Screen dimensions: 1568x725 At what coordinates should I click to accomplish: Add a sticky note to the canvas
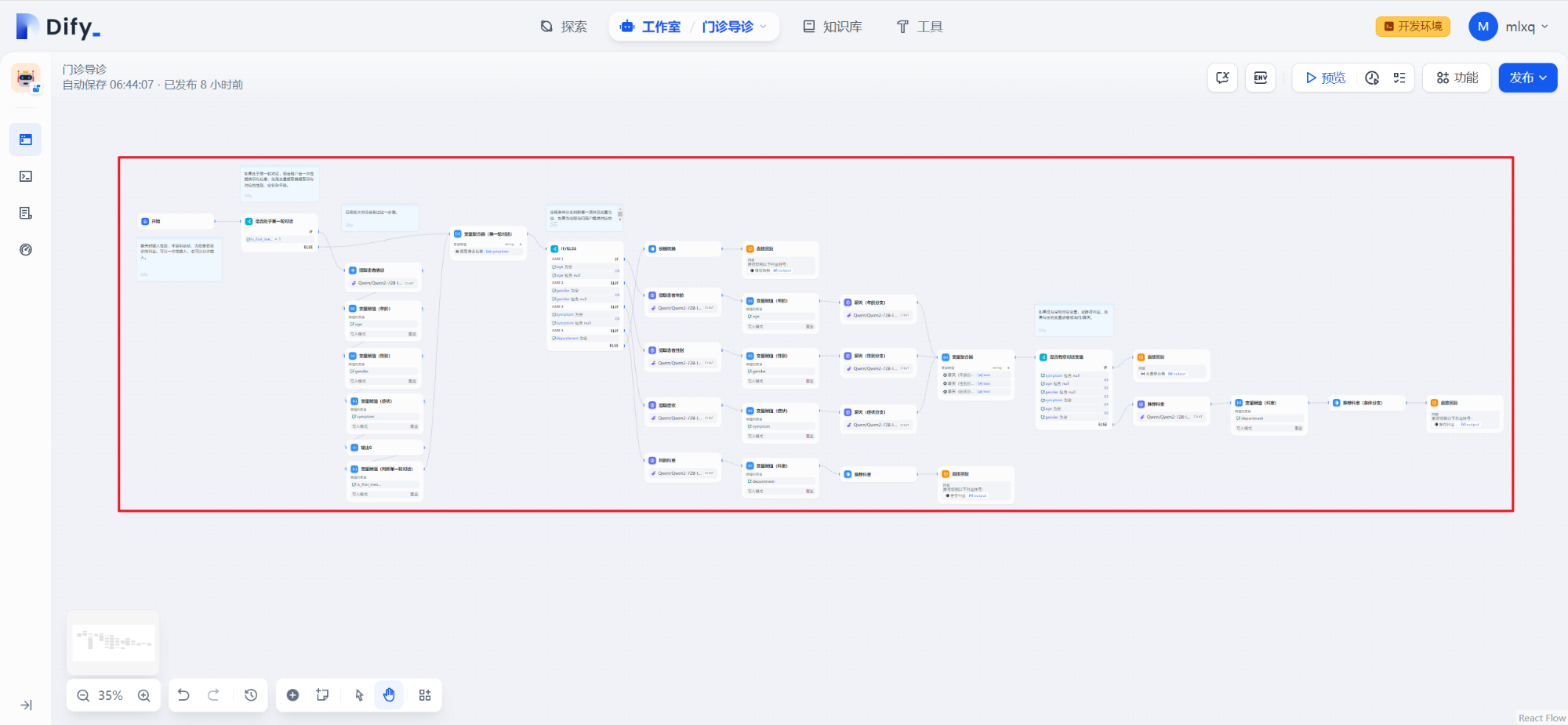(x=322, y=694)
